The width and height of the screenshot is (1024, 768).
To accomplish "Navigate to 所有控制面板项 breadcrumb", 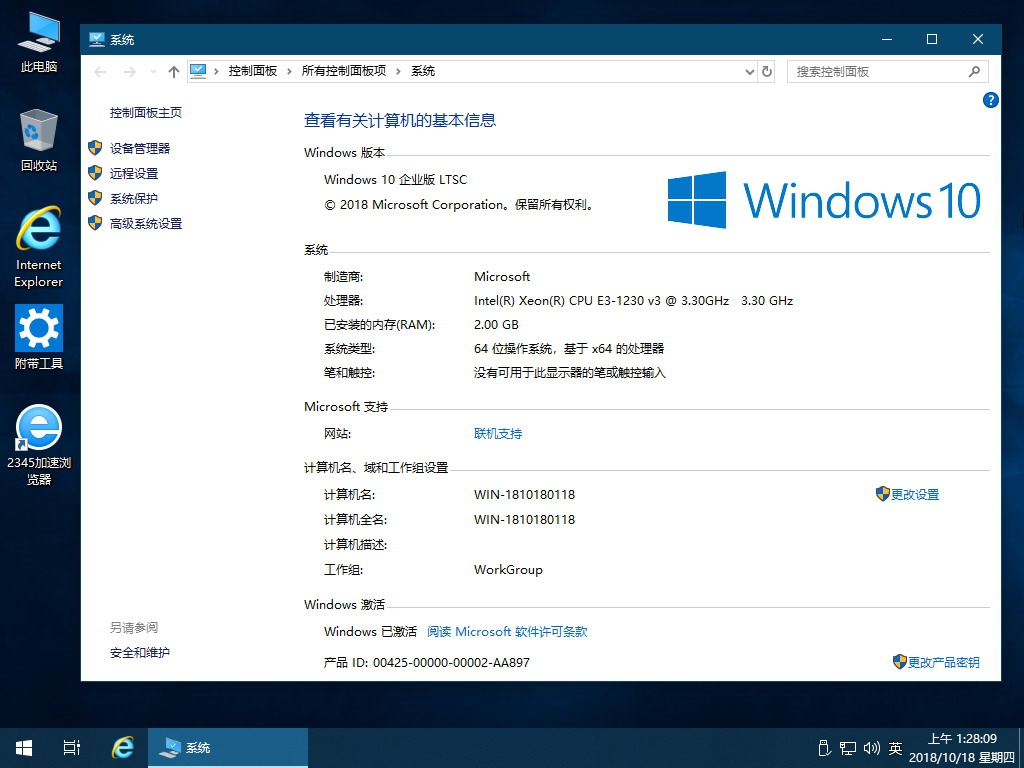I will [344, 71].
